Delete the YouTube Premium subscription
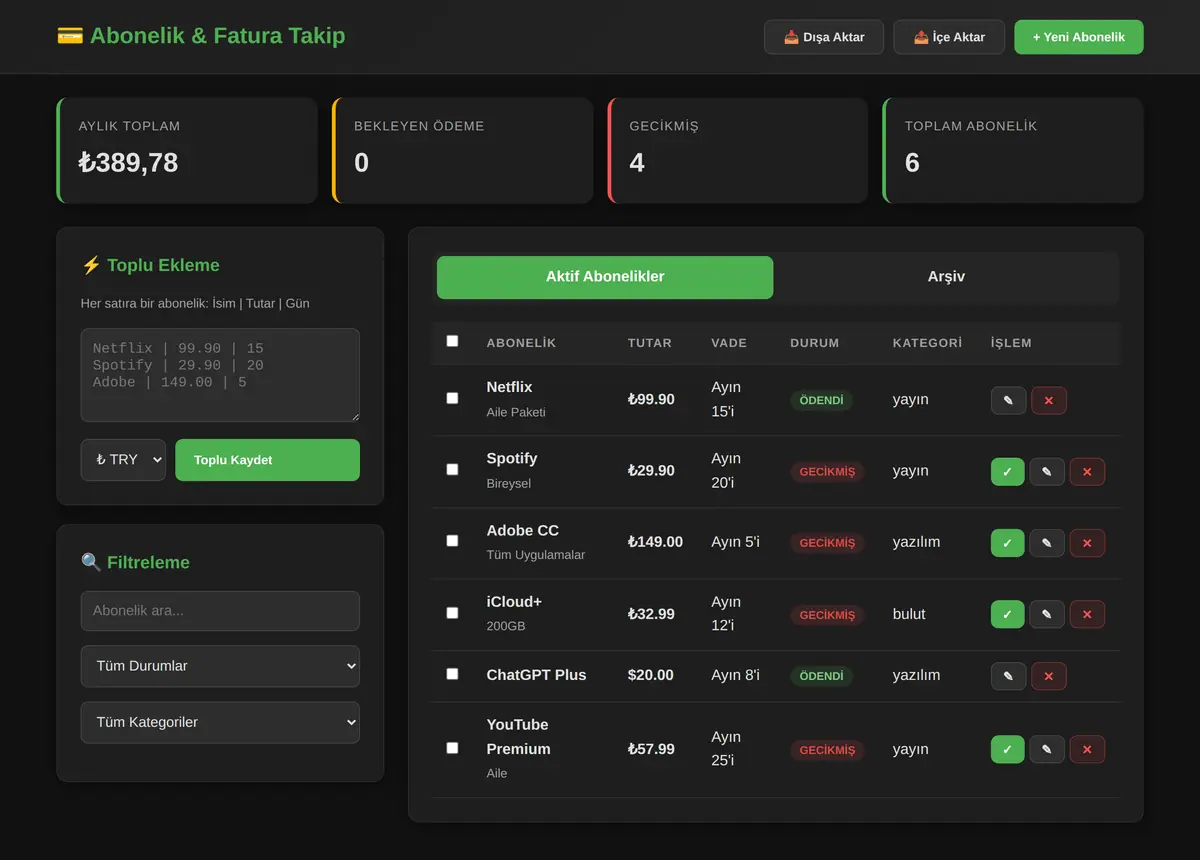The width and height of the screenshot is (1200, 860). pyautogui.click(x=1087, y=749)
